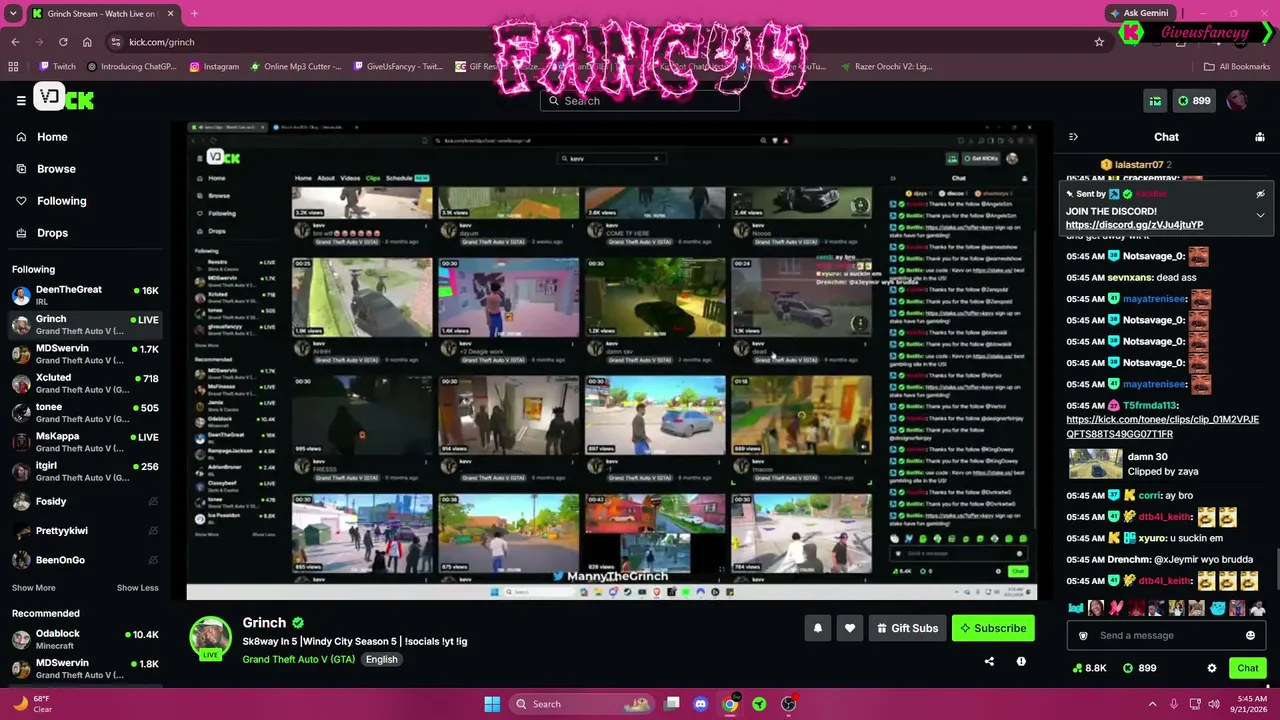
Task: Open the Twitch bookmark
Action: (x=57, y=67)
